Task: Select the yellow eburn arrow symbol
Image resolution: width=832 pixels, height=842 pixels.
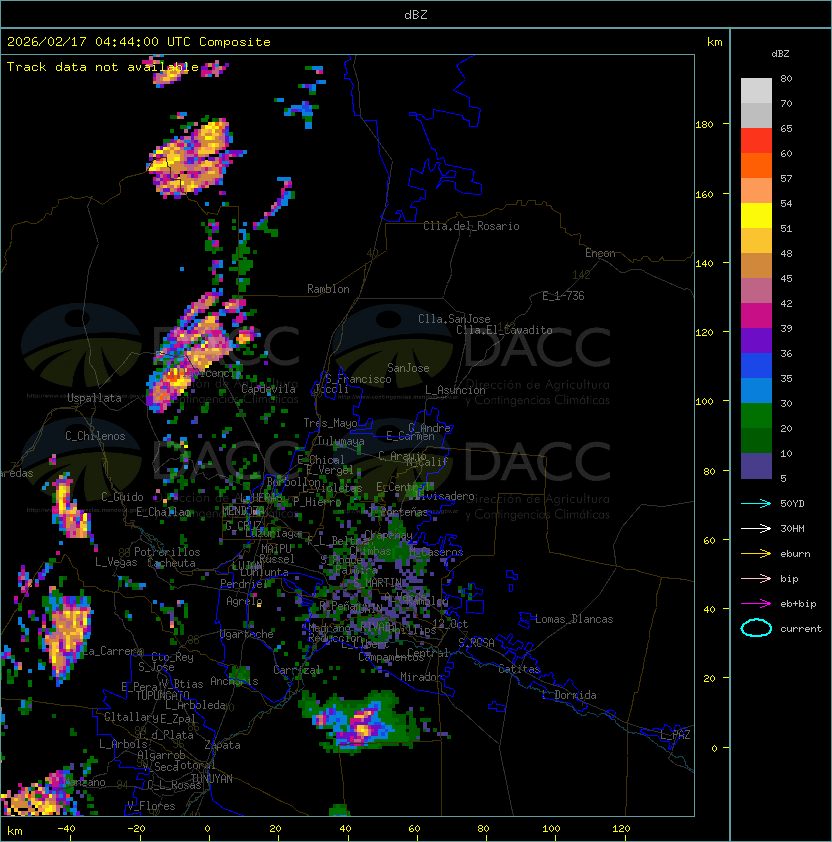Action: pyautogui.click(x=756, y=554)
